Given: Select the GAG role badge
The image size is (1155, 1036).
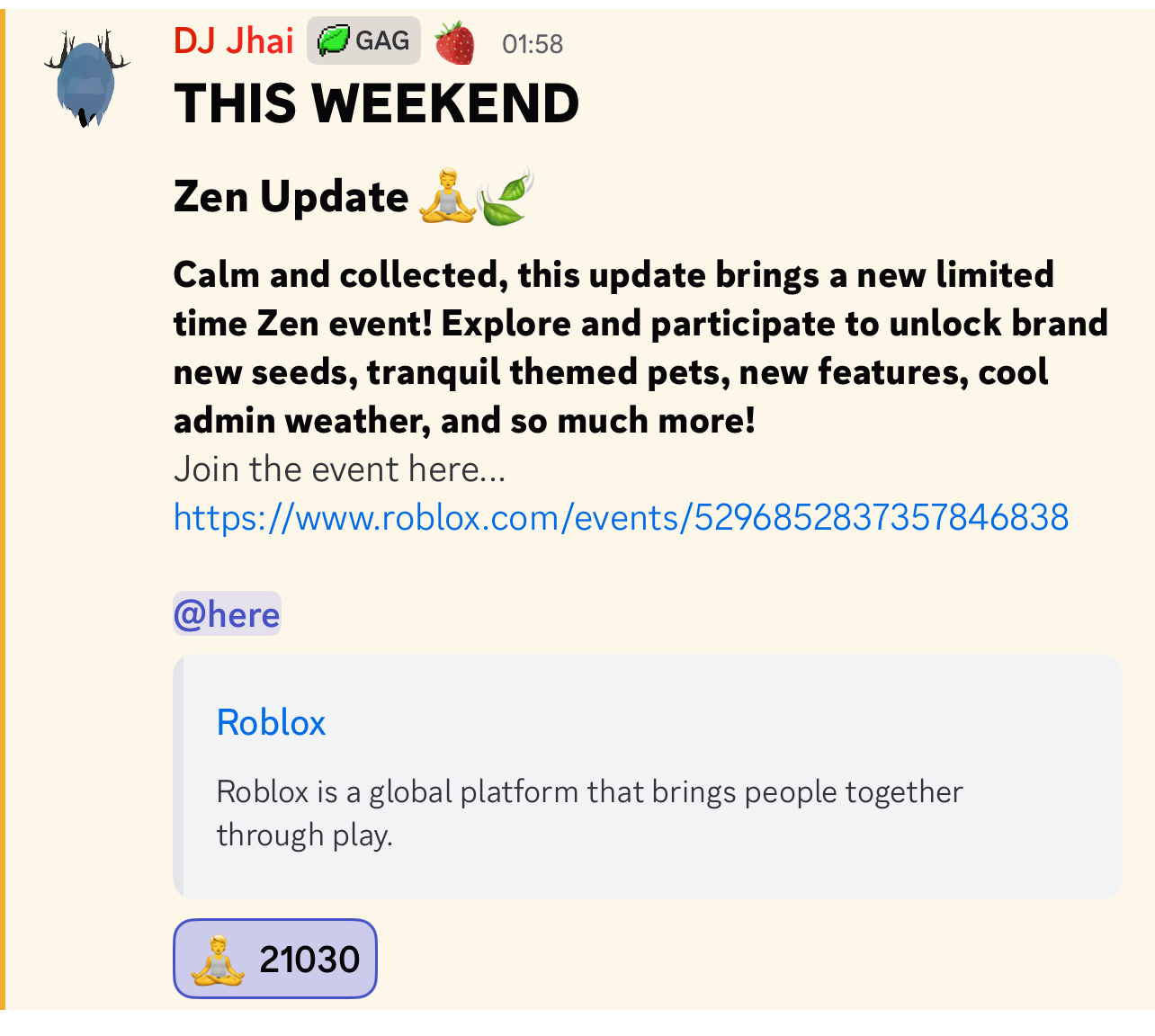Looking at the screenshot, I should [x=363, y=40].
